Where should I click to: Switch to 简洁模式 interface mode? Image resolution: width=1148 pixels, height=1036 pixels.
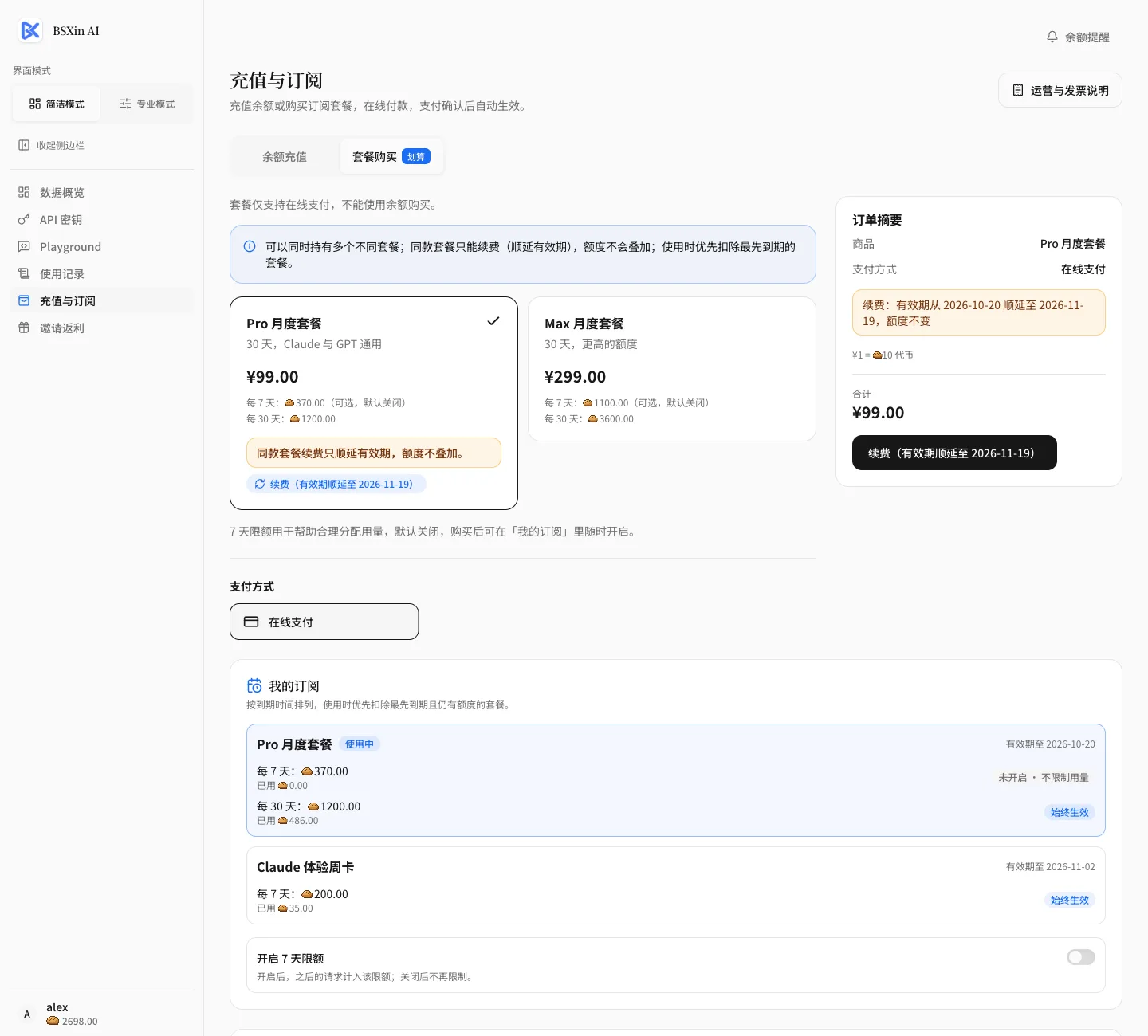[x=57, y=104]
